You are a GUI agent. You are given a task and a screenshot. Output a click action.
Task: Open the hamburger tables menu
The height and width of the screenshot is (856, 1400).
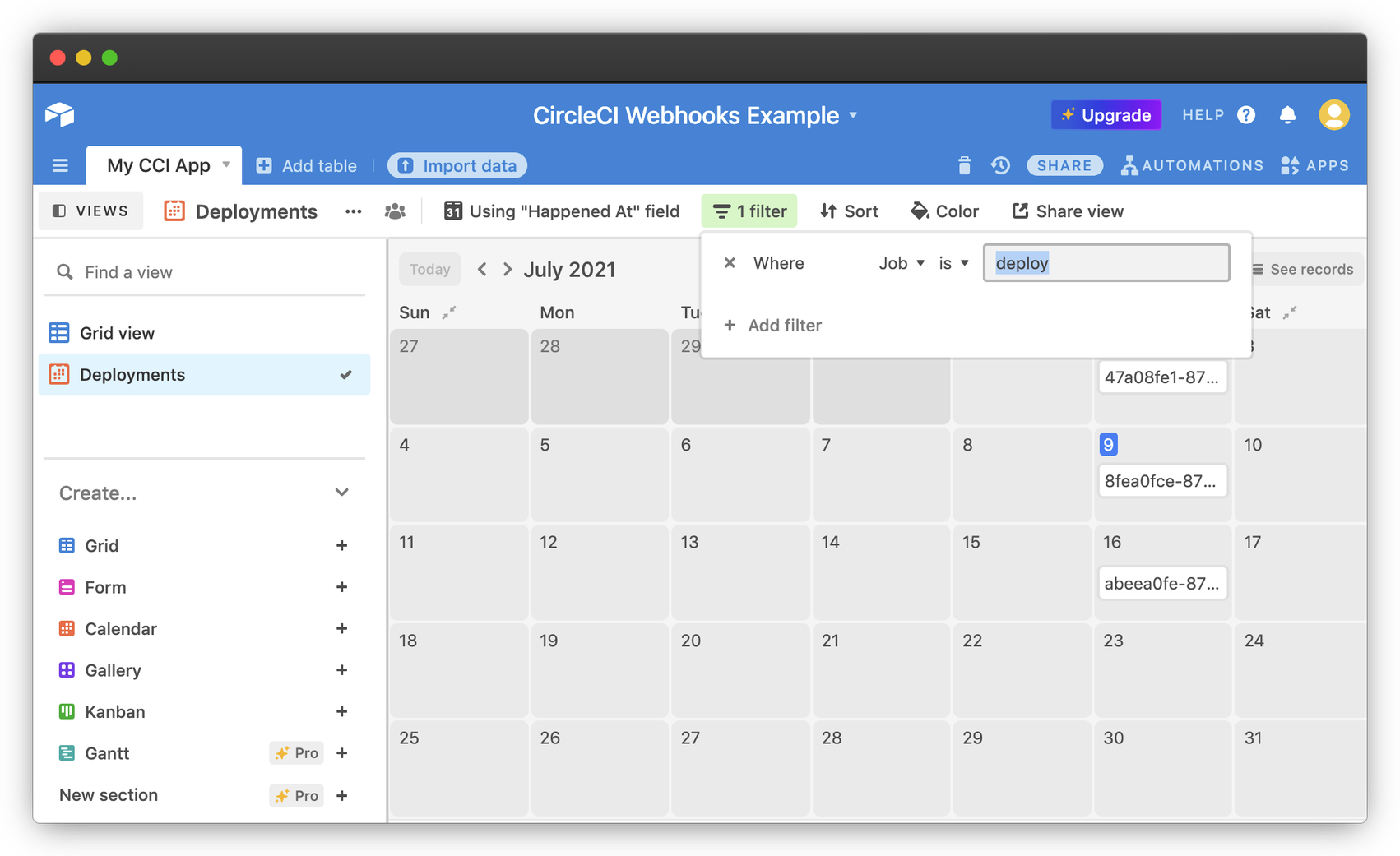coord(60,165)
